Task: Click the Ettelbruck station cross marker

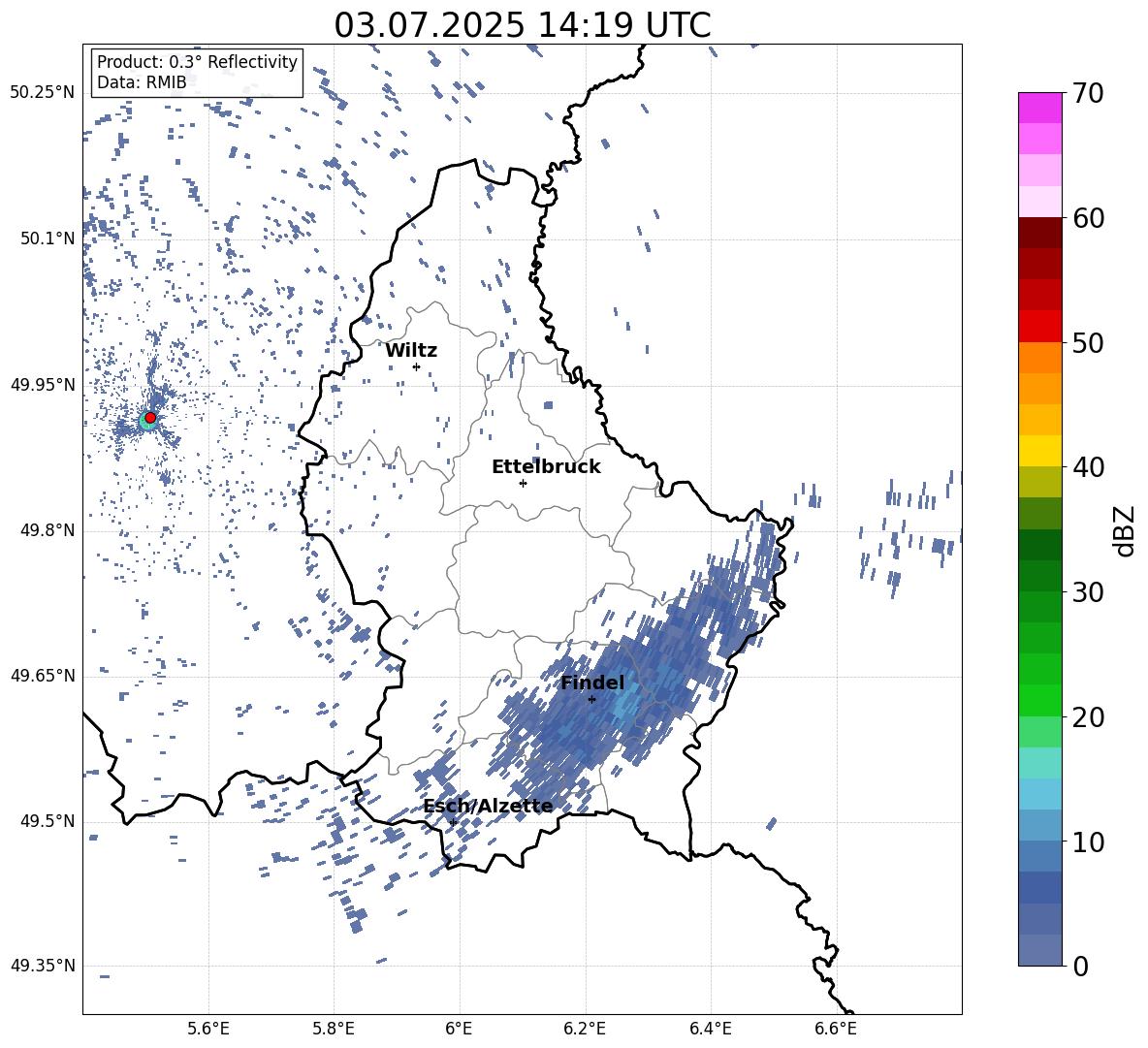Action: [x=523, y=483]
